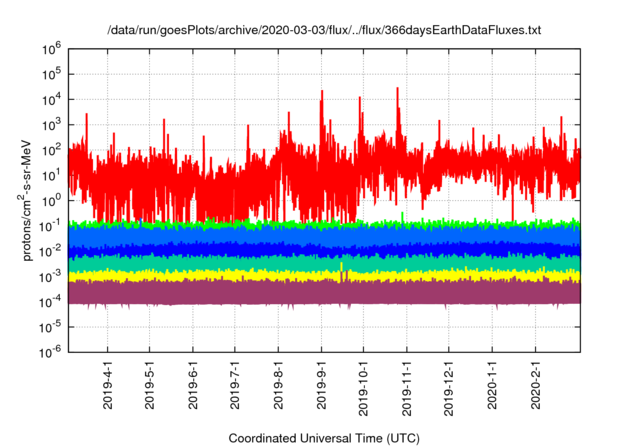This screenshot has width=640, height=448.
Task: Select the 10^0 y-axis tick label
Action: click(51, 201)
